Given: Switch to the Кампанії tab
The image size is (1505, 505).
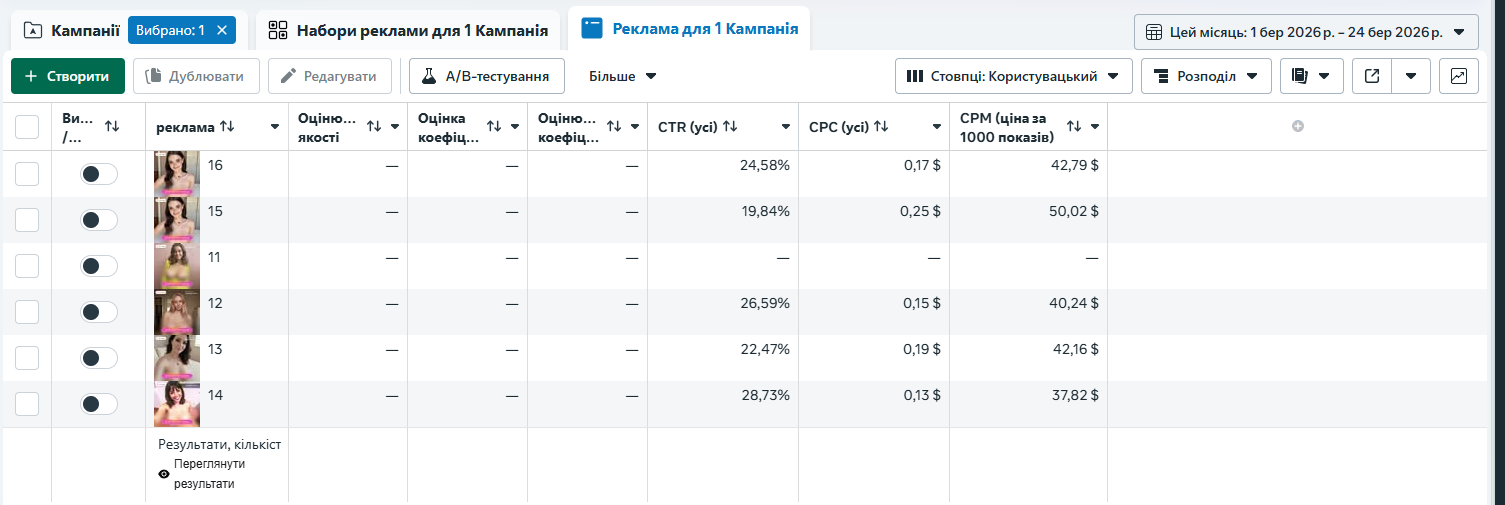Looking at the screenshot, I should tap(72, 30).
